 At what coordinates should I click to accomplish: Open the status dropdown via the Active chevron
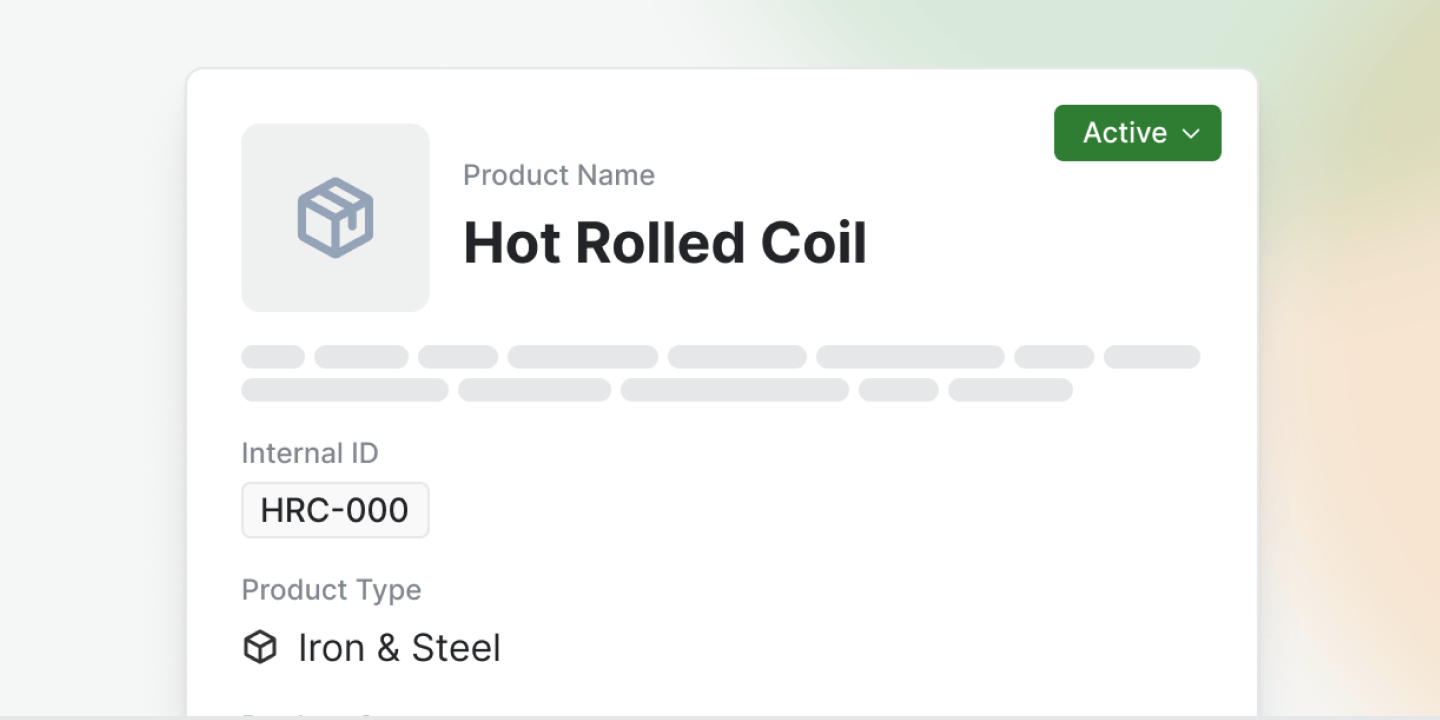1192,132
